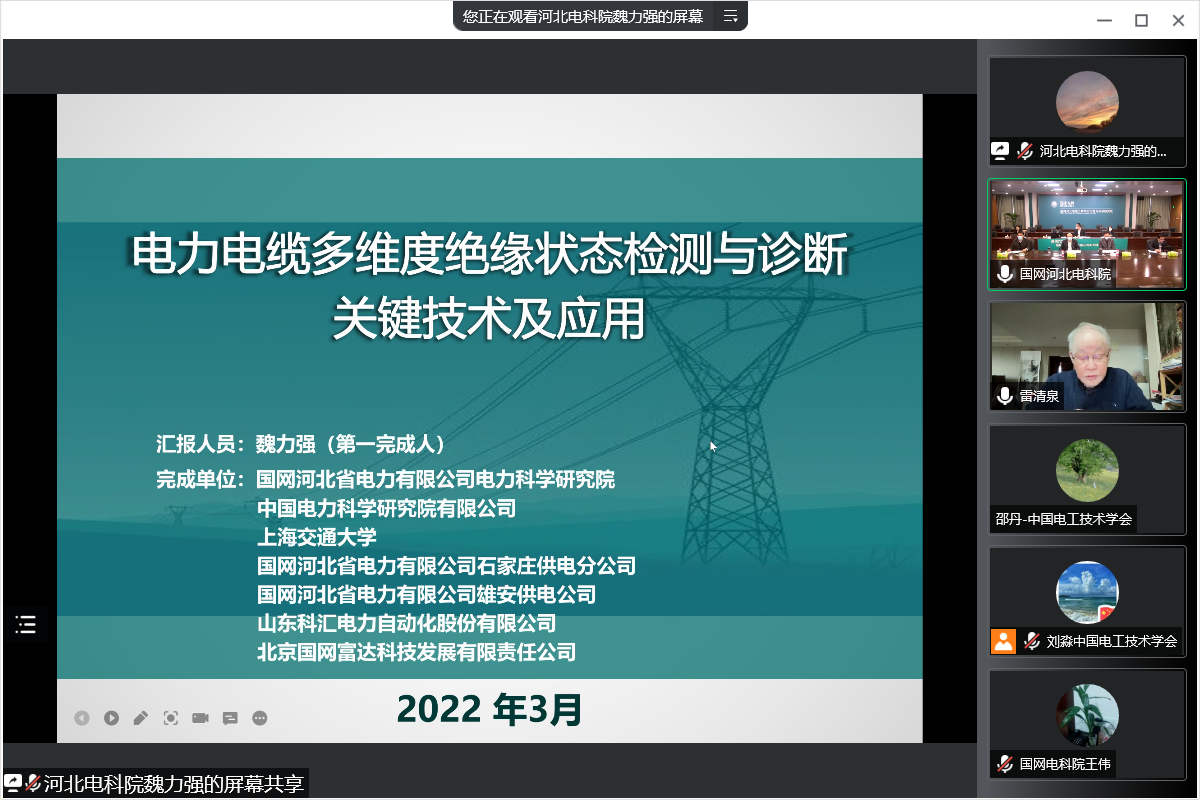Open the ellipsis more-options icon
This screenshot has height=800, width=1200.
pyautogui.click(x=259, y=718)
